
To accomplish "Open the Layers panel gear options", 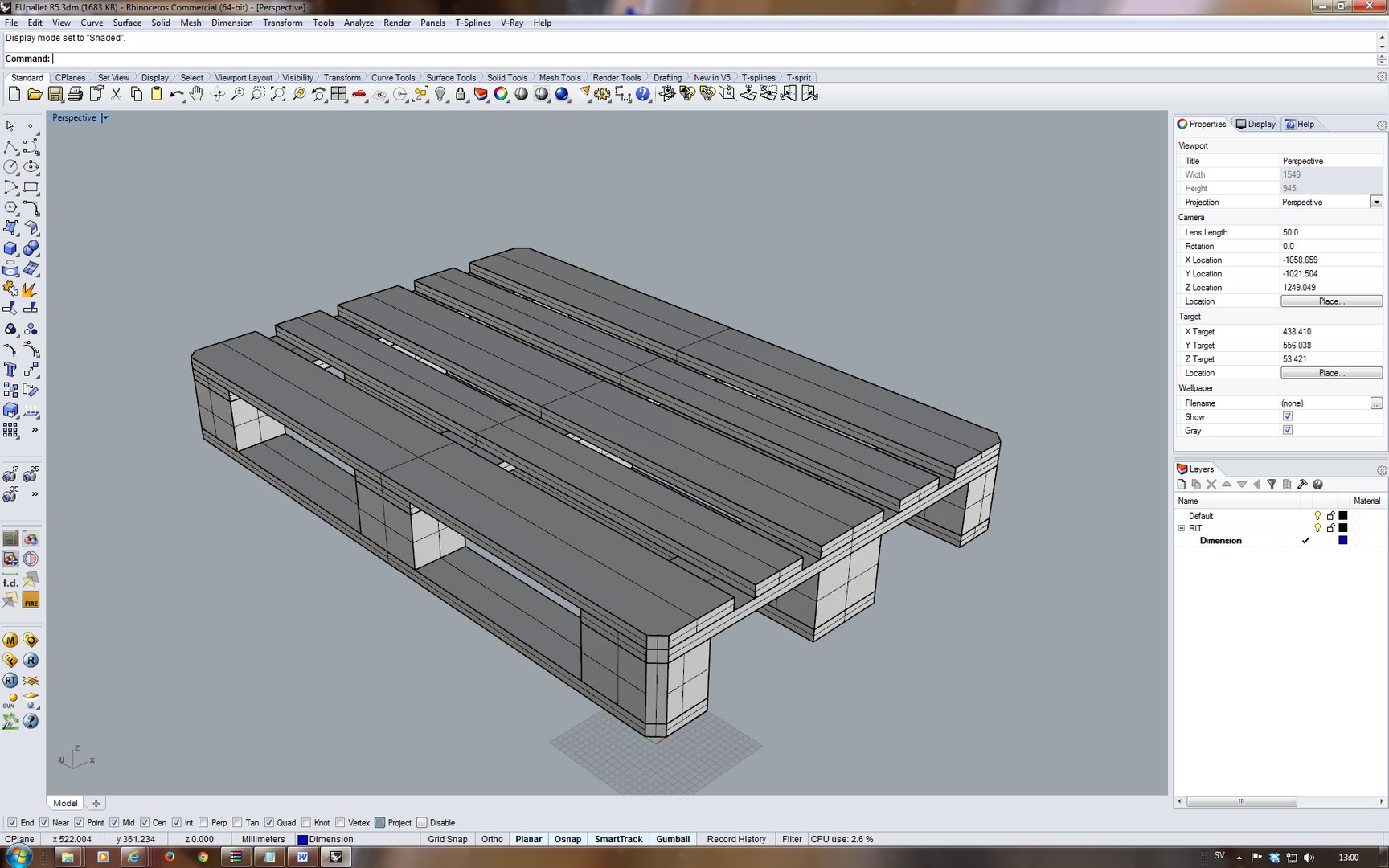I will (1382, 470).
